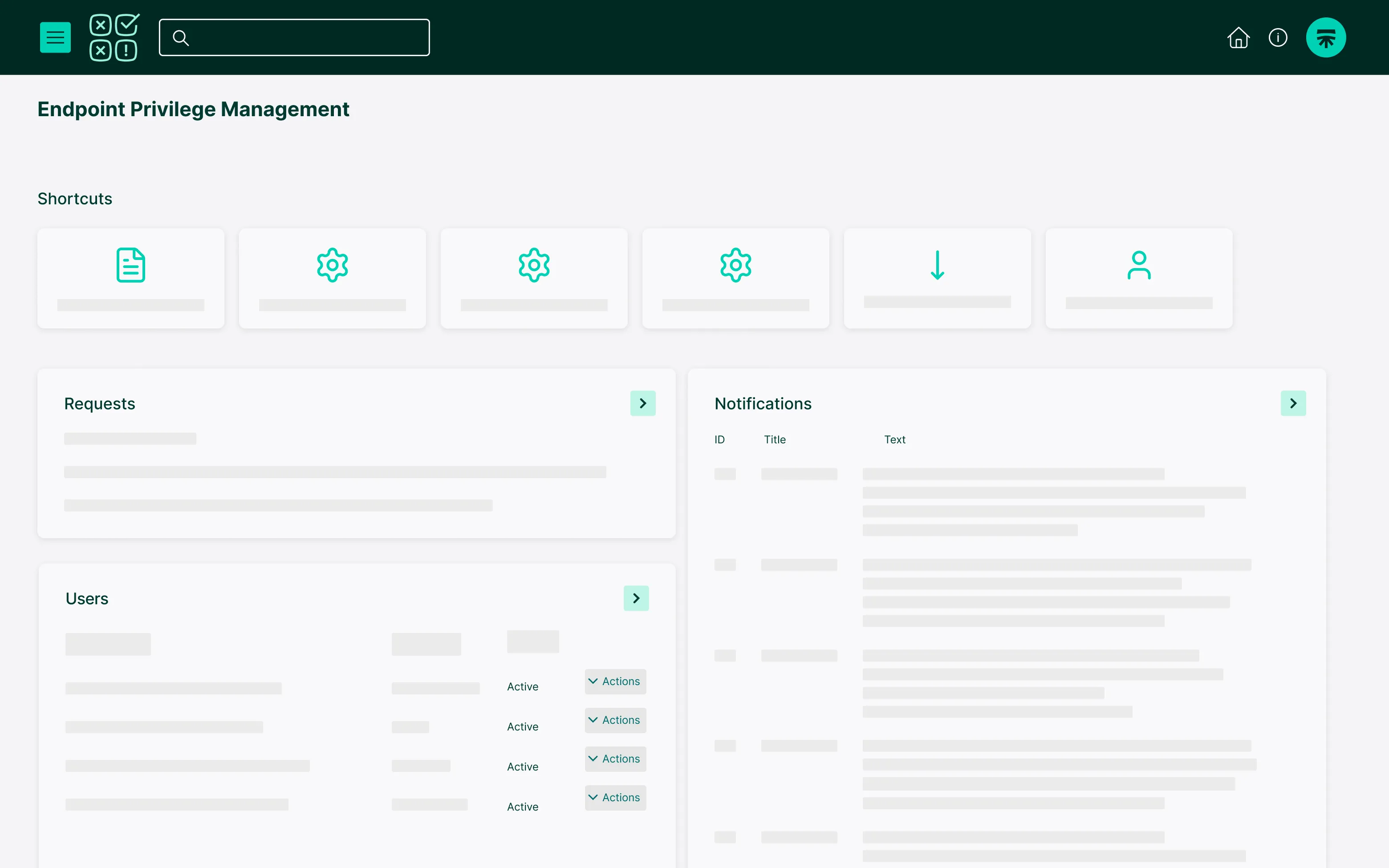Focus the top search field

pyautogui.click(x=294, y=37)
